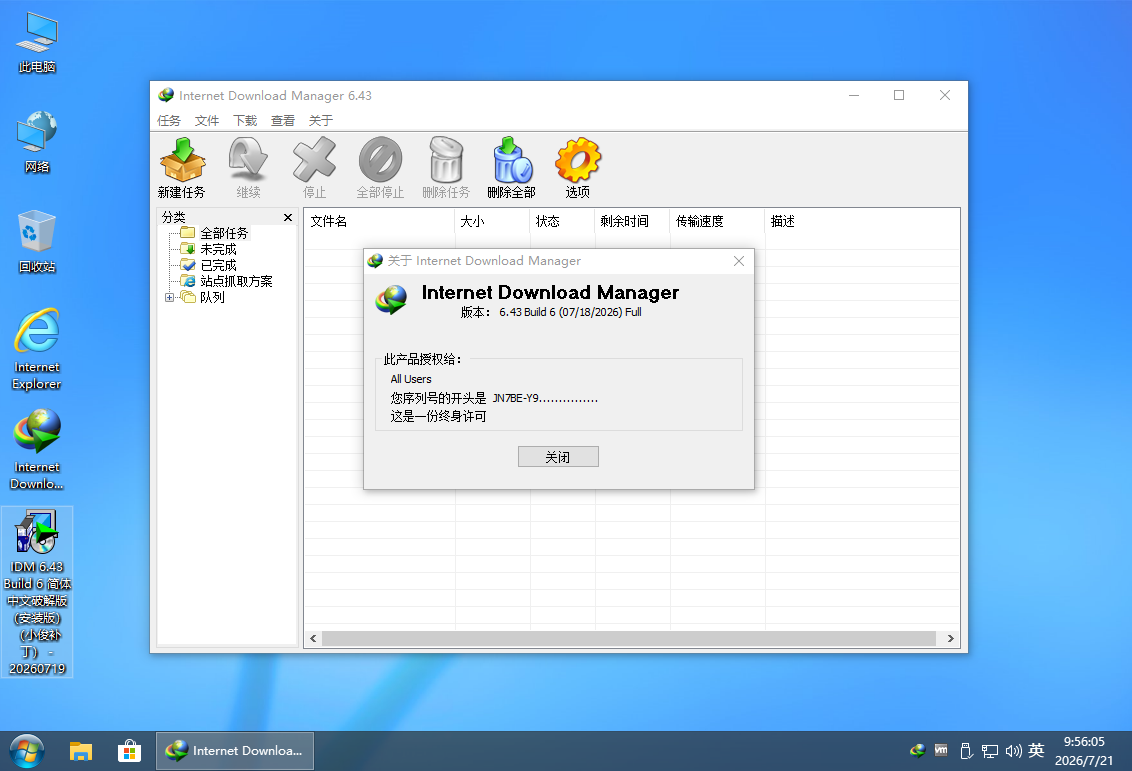Click the 英 input method indicator
Image resolution: width=1132 pixels, height=771 pixels.
1036,751
